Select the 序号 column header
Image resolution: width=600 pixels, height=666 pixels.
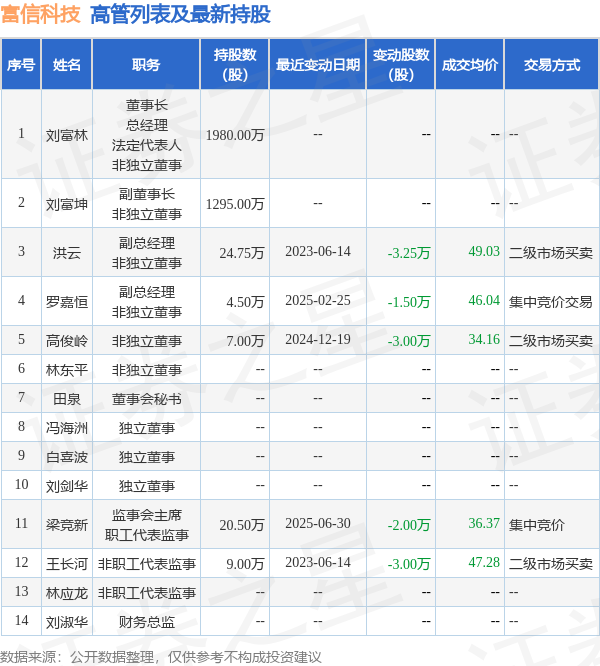21,65
